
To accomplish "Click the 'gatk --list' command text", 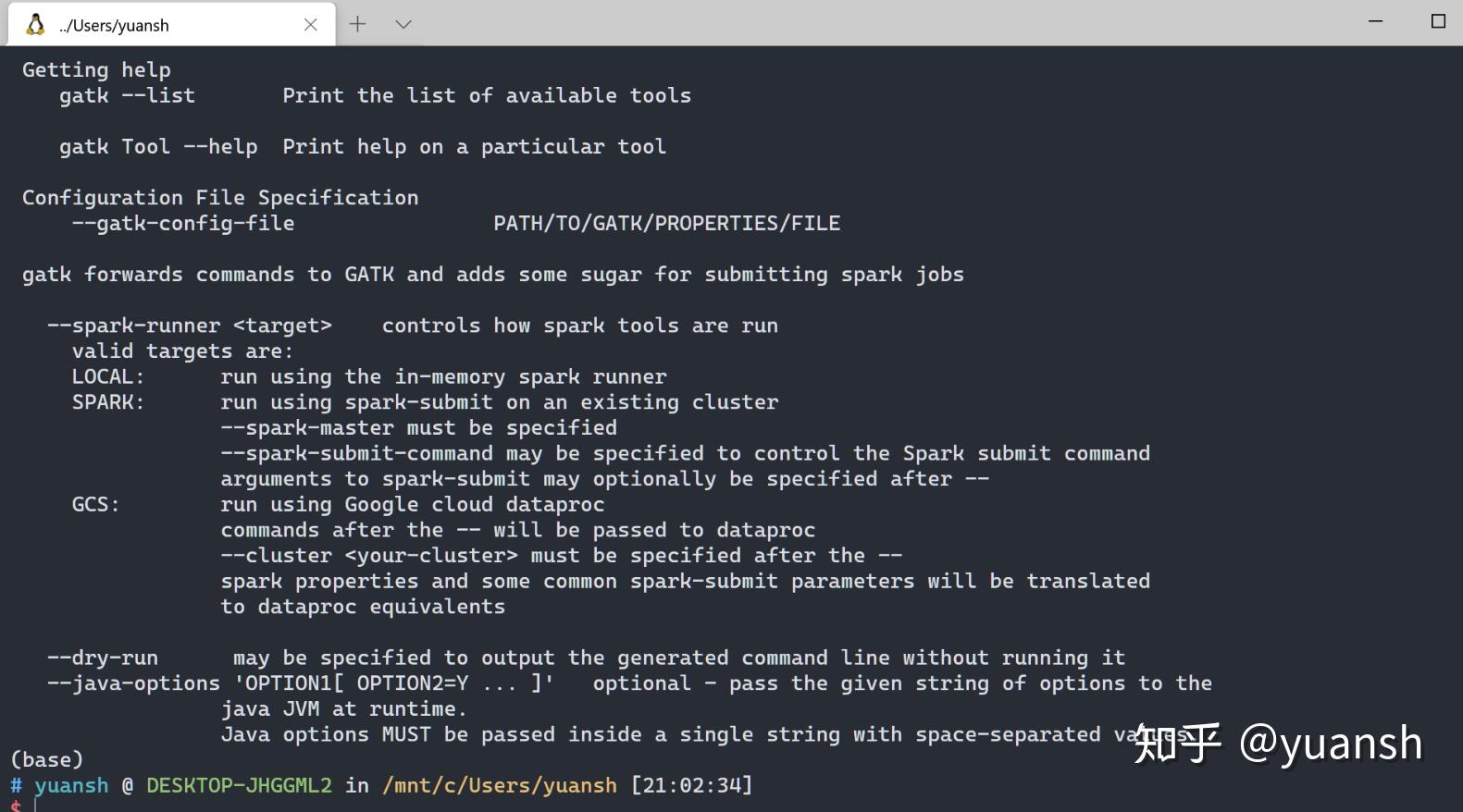I will coord(127,96).
